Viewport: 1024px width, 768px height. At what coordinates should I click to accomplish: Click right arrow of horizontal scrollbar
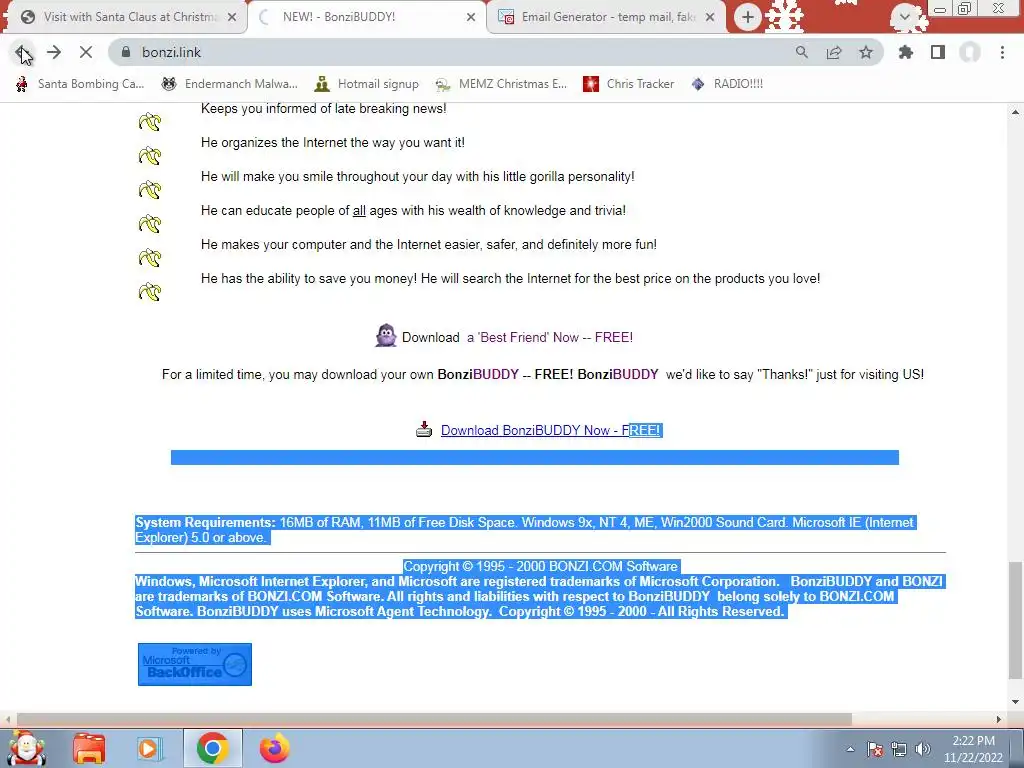pos(999,719)
